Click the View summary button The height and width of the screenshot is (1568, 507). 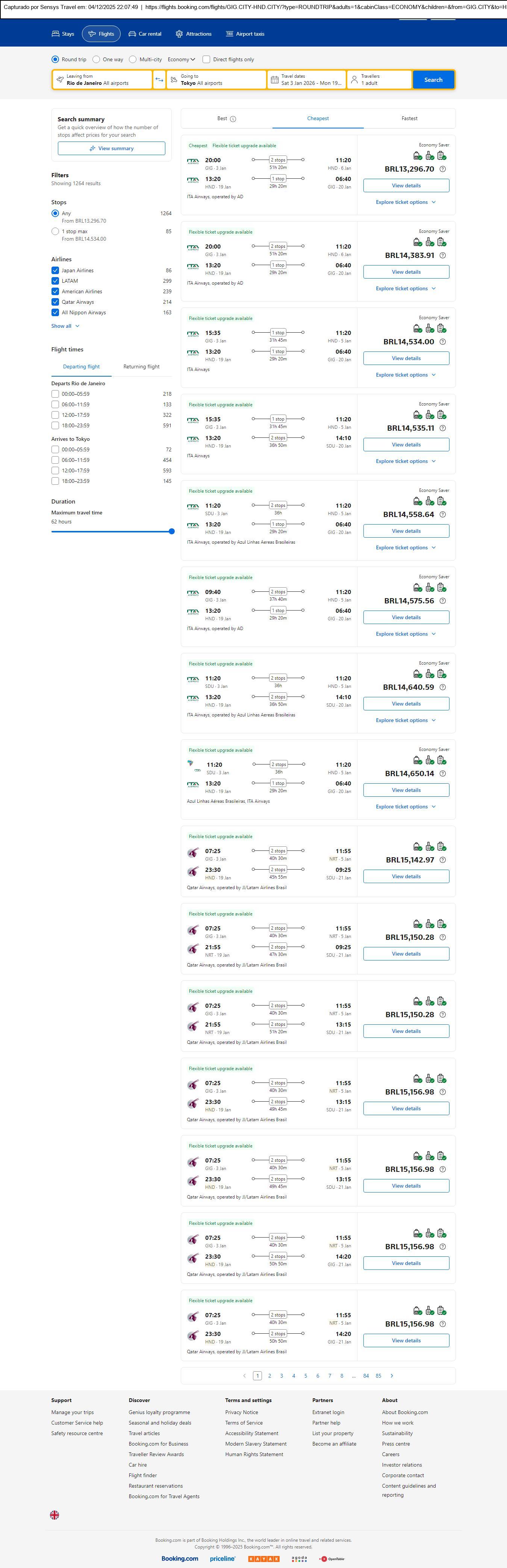pos(112,149)
